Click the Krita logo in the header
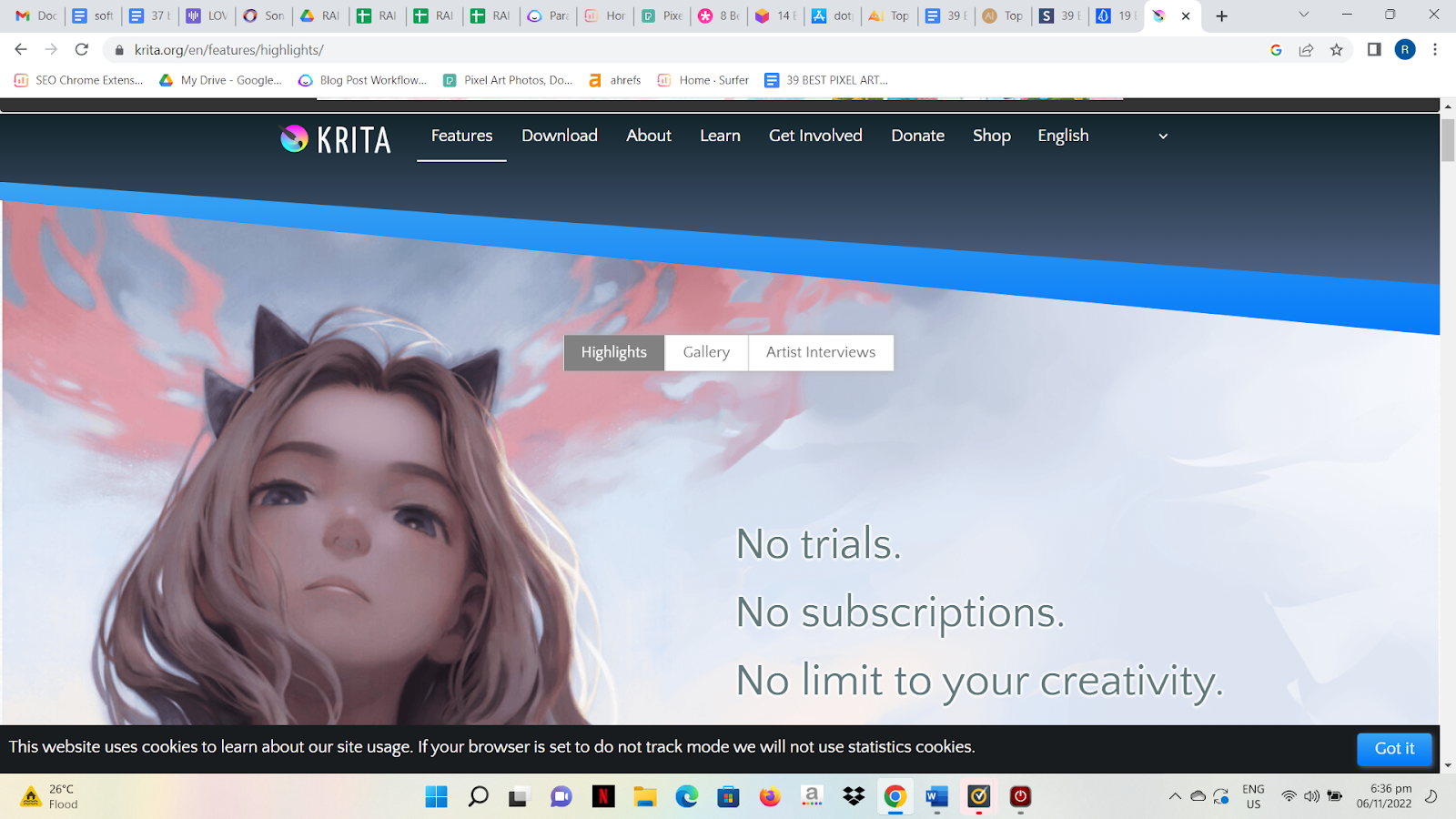 coord(336,138)
